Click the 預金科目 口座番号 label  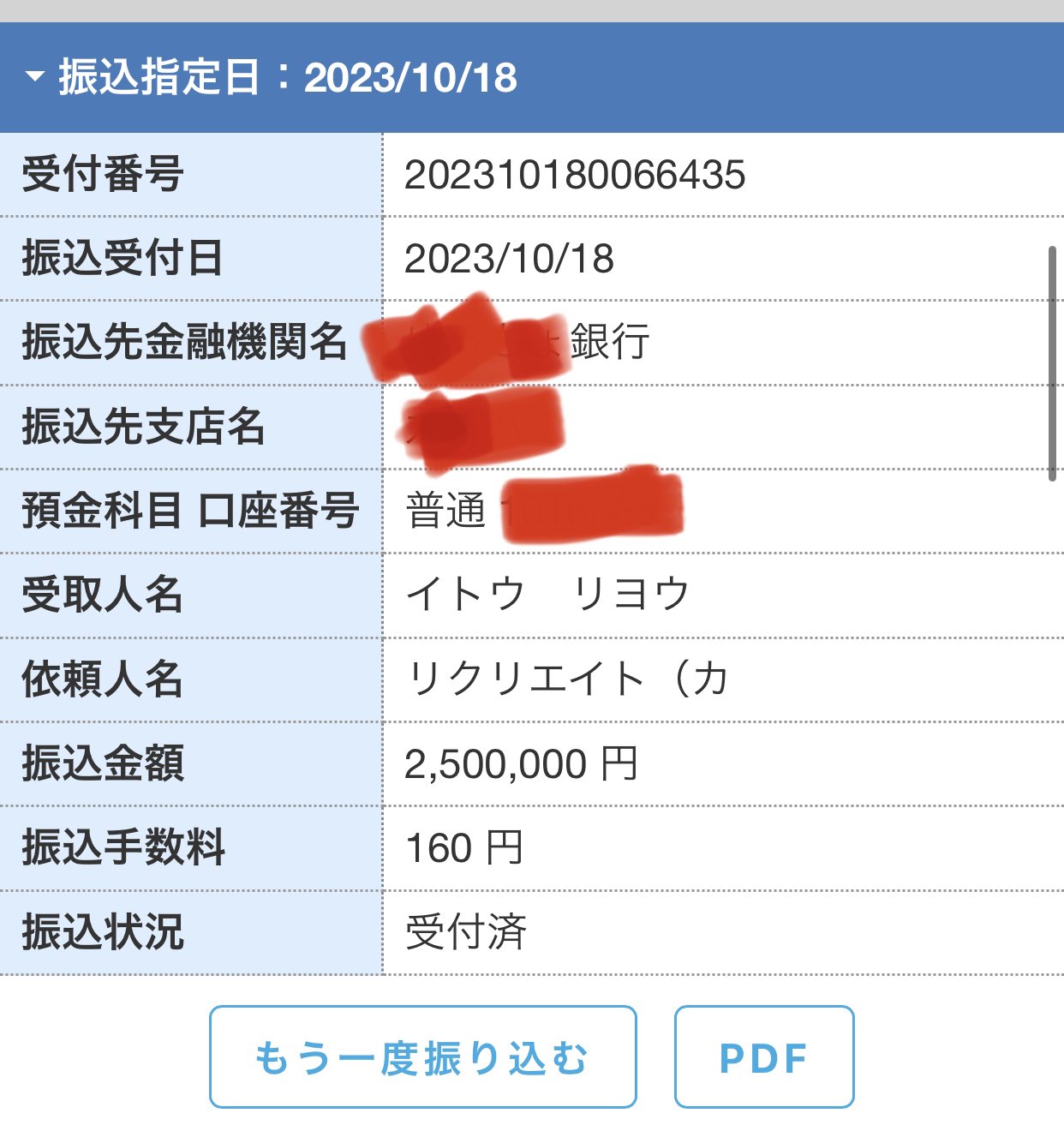pyautogui.click(x=190, y=511)
